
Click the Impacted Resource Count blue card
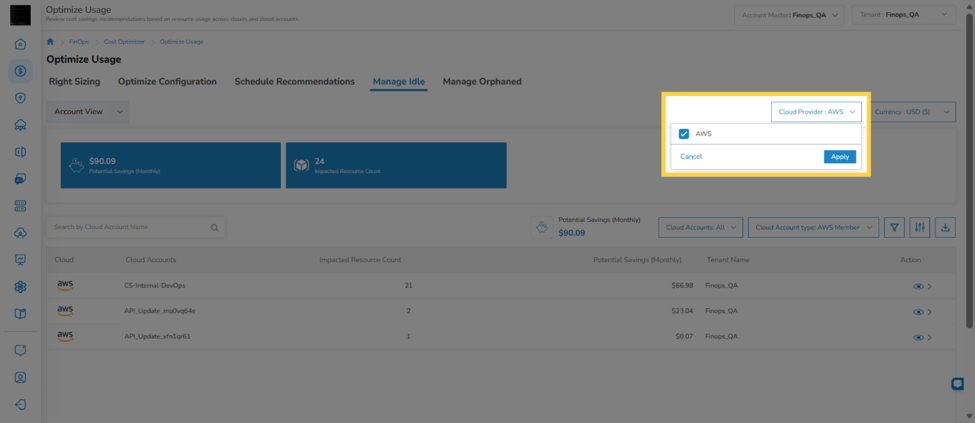click(396, 165)
